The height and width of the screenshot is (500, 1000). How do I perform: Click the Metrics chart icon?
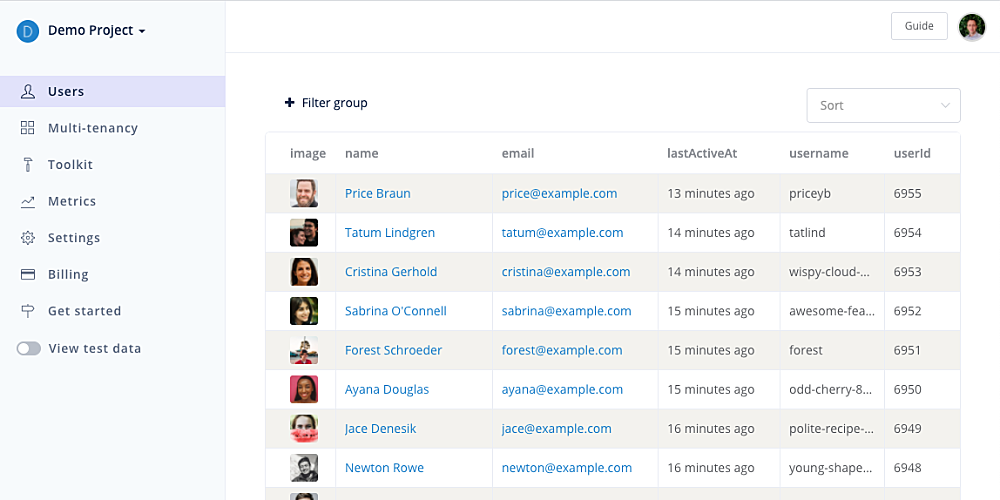pos(27,202)
